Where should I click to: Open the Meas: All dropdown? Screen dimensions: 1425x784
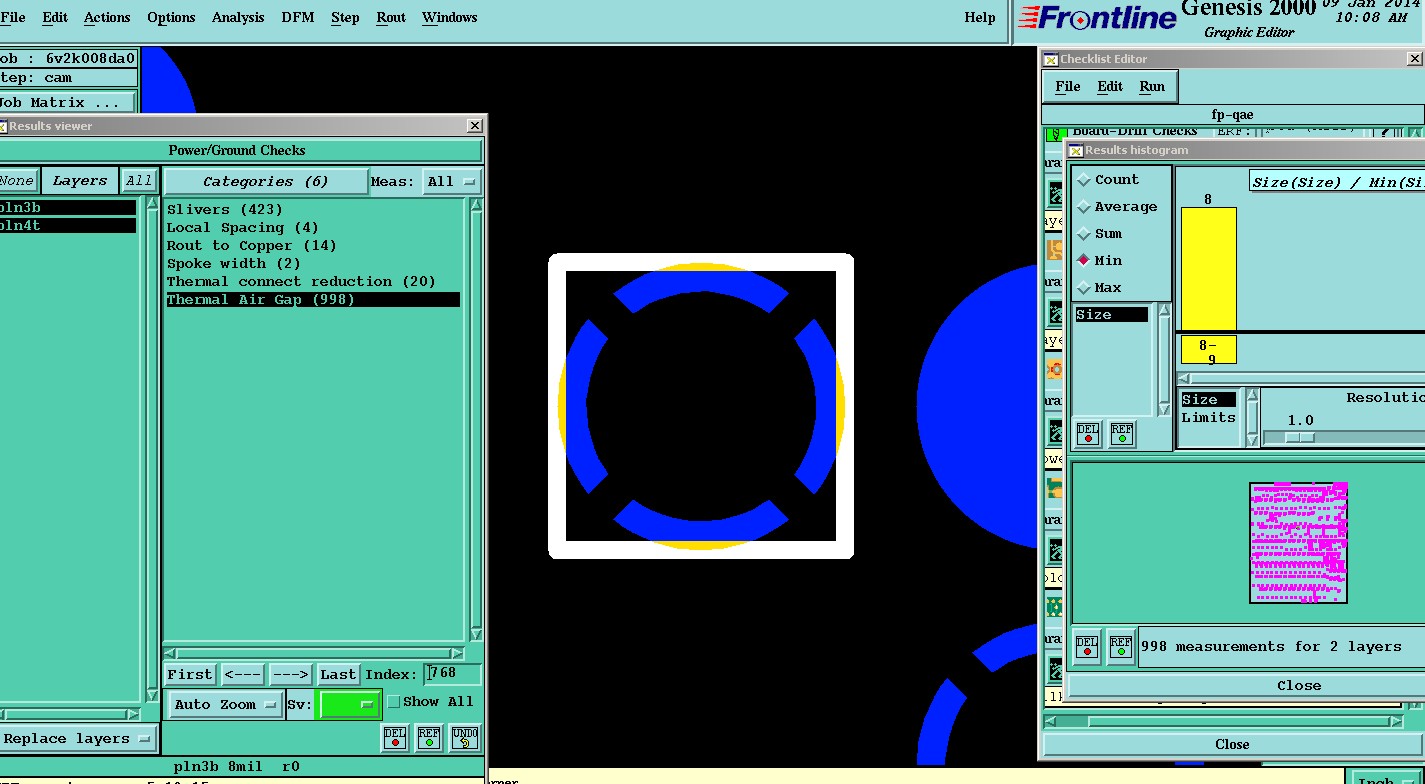(453, 182)
